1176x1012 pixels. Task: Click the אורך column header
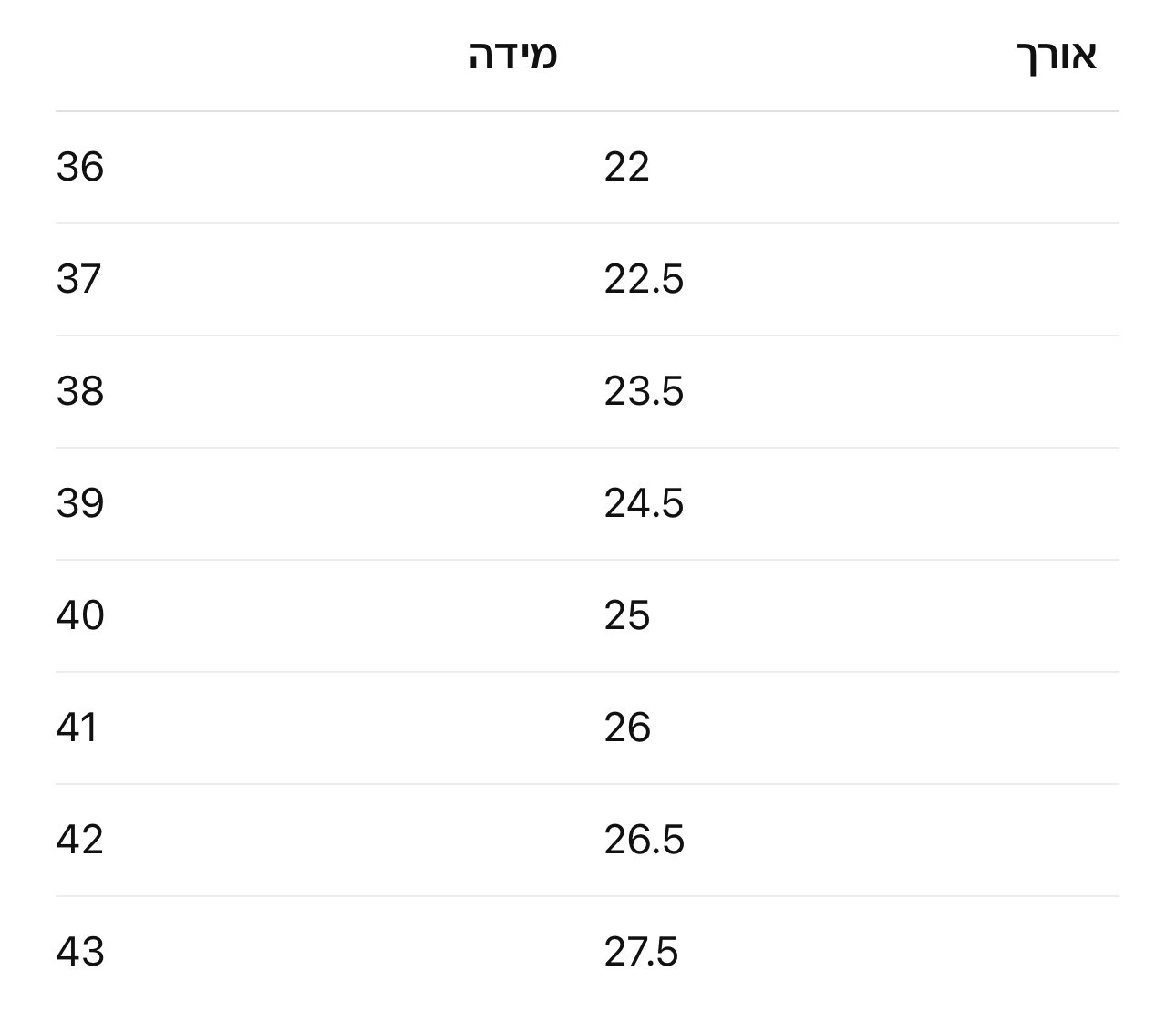coord(1056,56)
